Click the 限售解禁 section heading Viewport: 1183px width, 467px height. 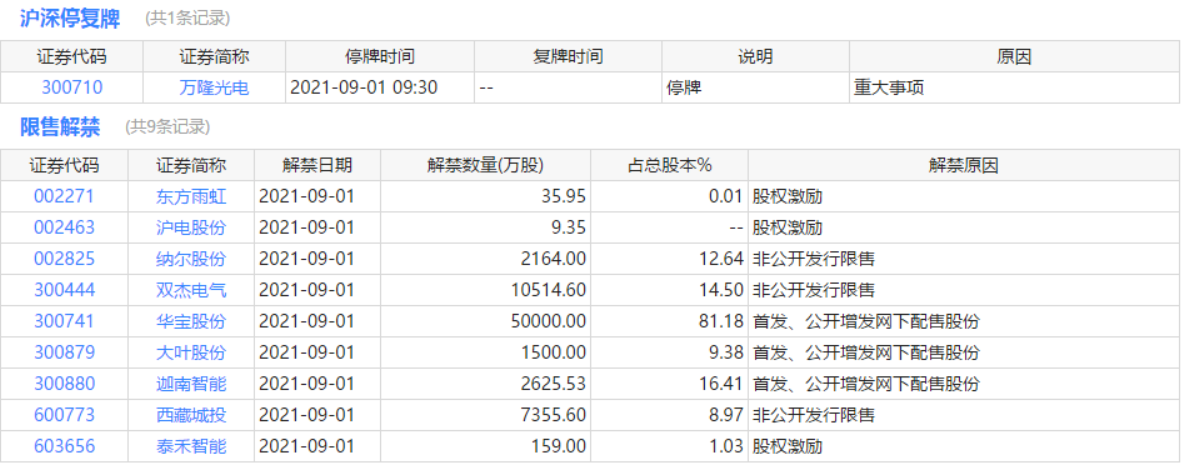coord(60,127)
